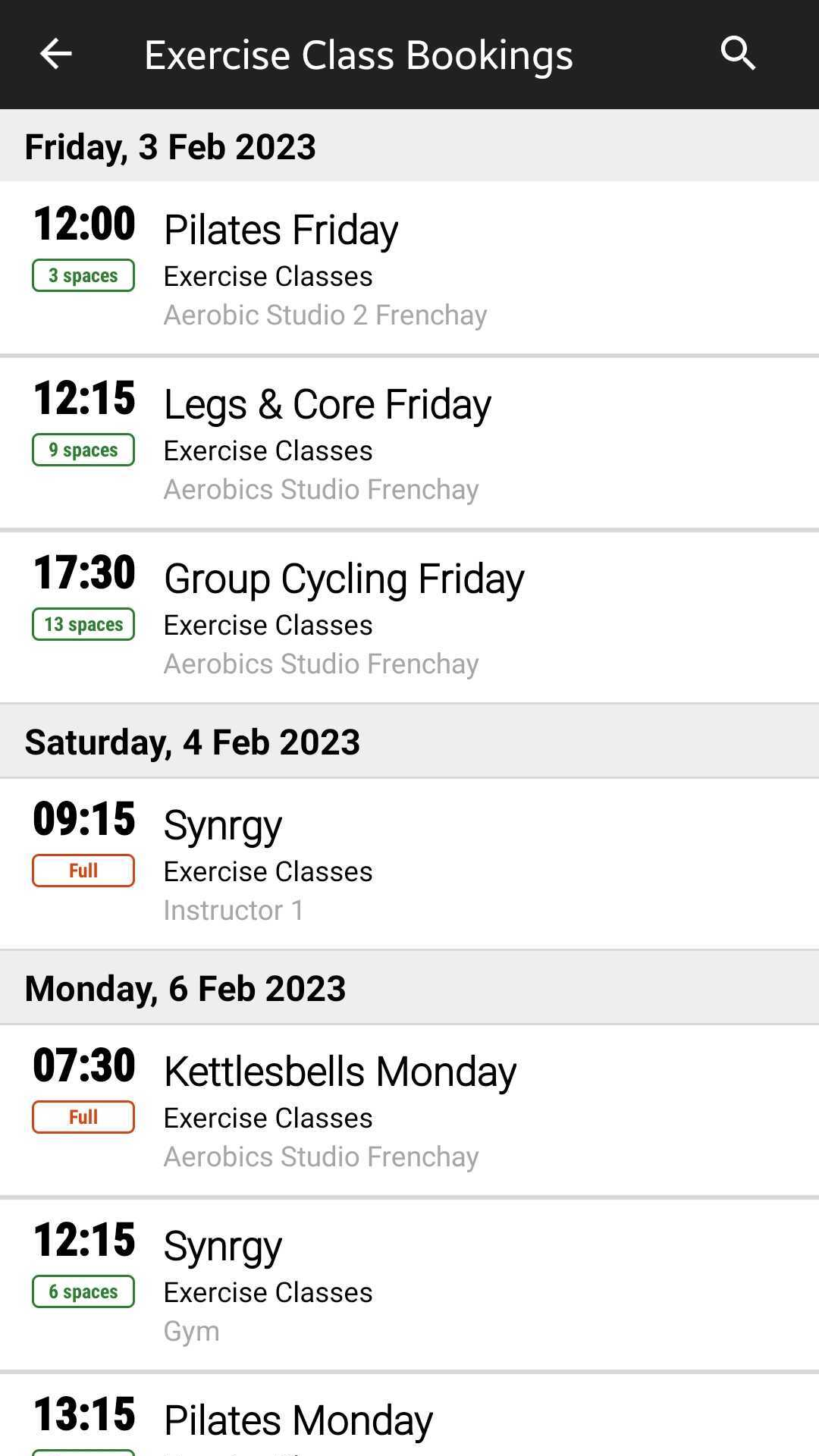Tap the Monday, 6 Feb 2023 header

coord(185,988)
